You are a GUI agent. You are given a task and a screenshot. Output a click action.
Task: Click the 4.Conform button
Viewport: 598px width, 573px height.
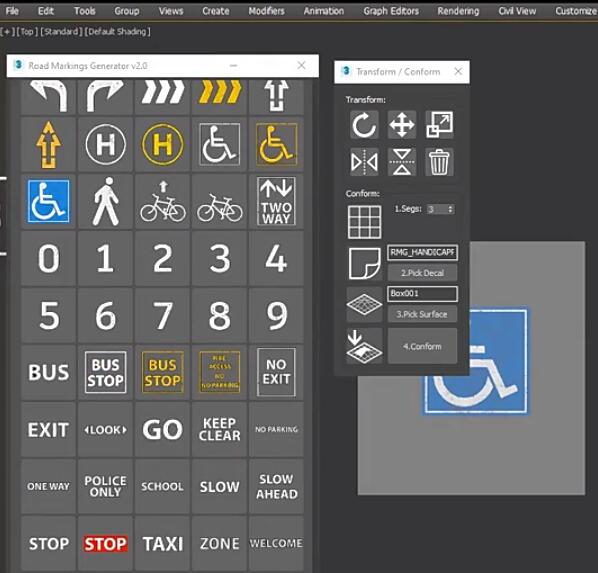[422, 346]
